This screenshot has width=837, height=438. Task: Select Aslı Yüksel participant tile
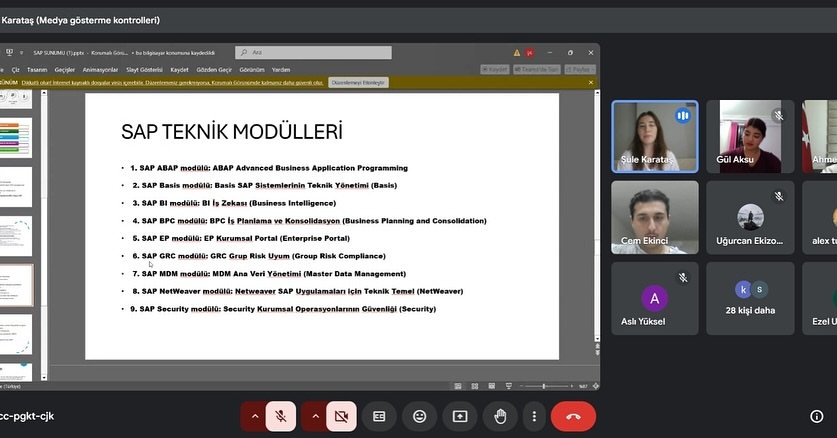point(654,298)
